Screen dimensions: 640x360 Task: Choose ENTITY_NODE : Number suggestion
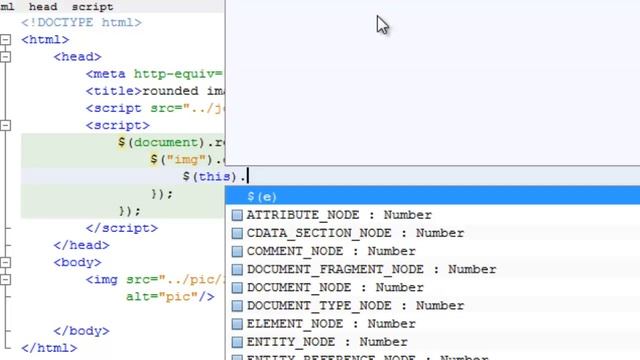(433, 342)
